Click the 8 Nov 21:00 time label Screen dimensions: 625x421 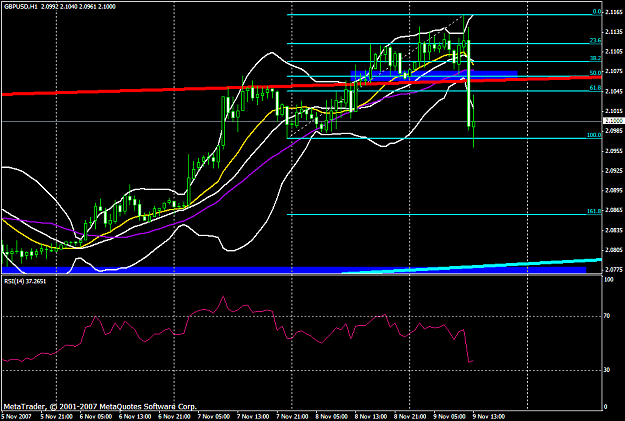click(410, 416)
